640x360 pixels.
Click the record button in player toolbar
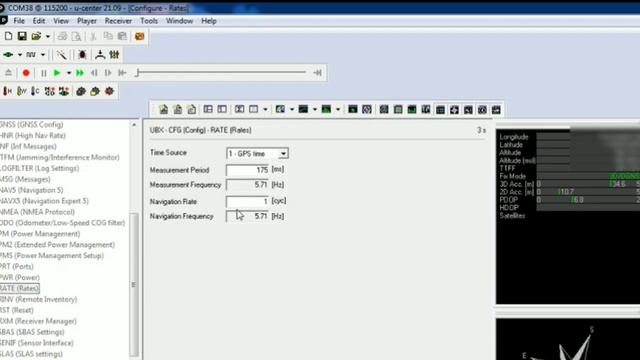[26, 73]
